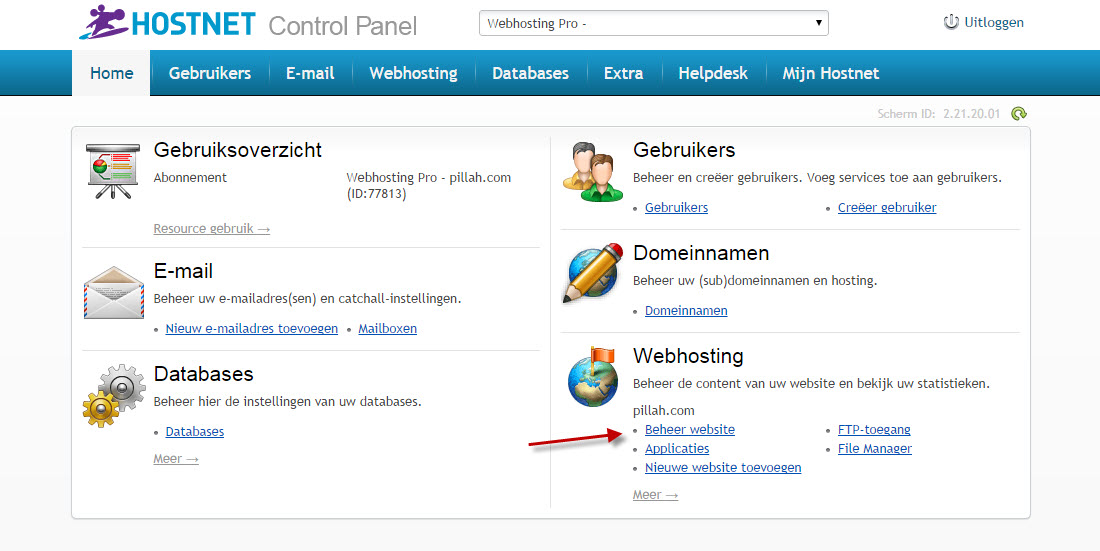Click the pillah.com text under Webhosting
1100x551 pixels.
coord(664,411)
